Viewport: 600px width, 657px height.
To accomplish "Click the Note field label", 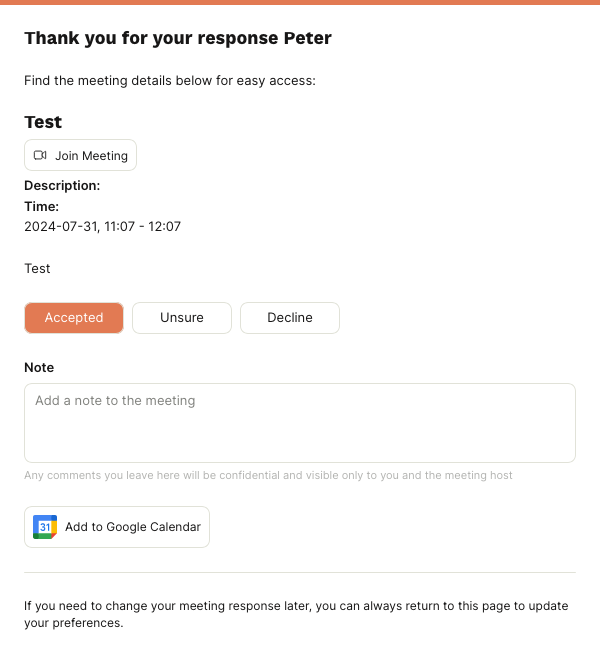I will (39, 367).
